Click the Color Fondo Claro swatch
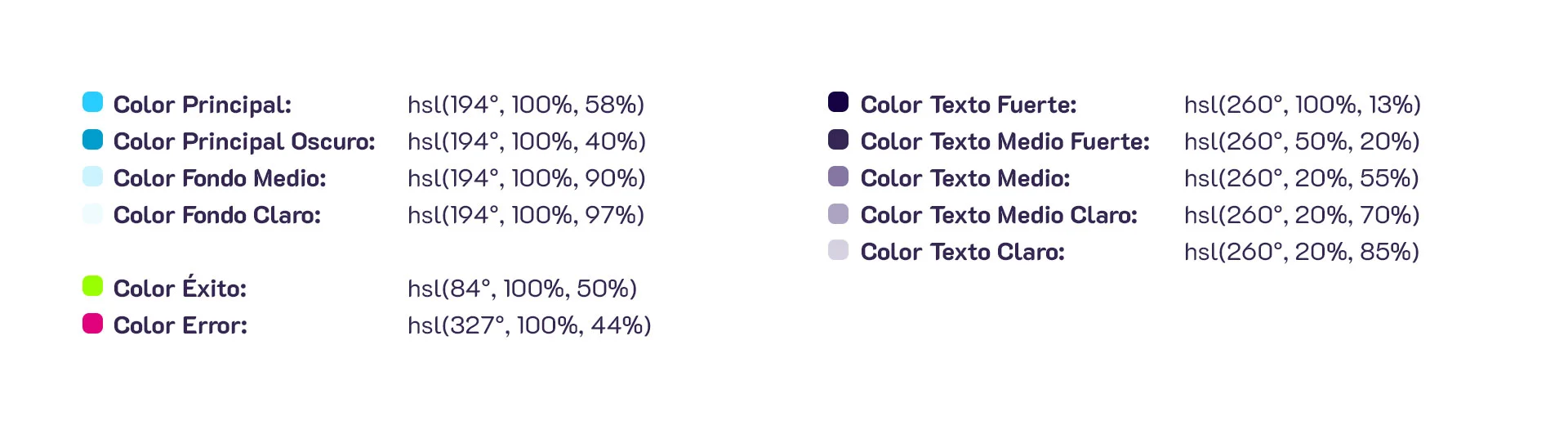Image resolution: width=1568 pixels, height=421 pixels. click(x=93, y=213)
